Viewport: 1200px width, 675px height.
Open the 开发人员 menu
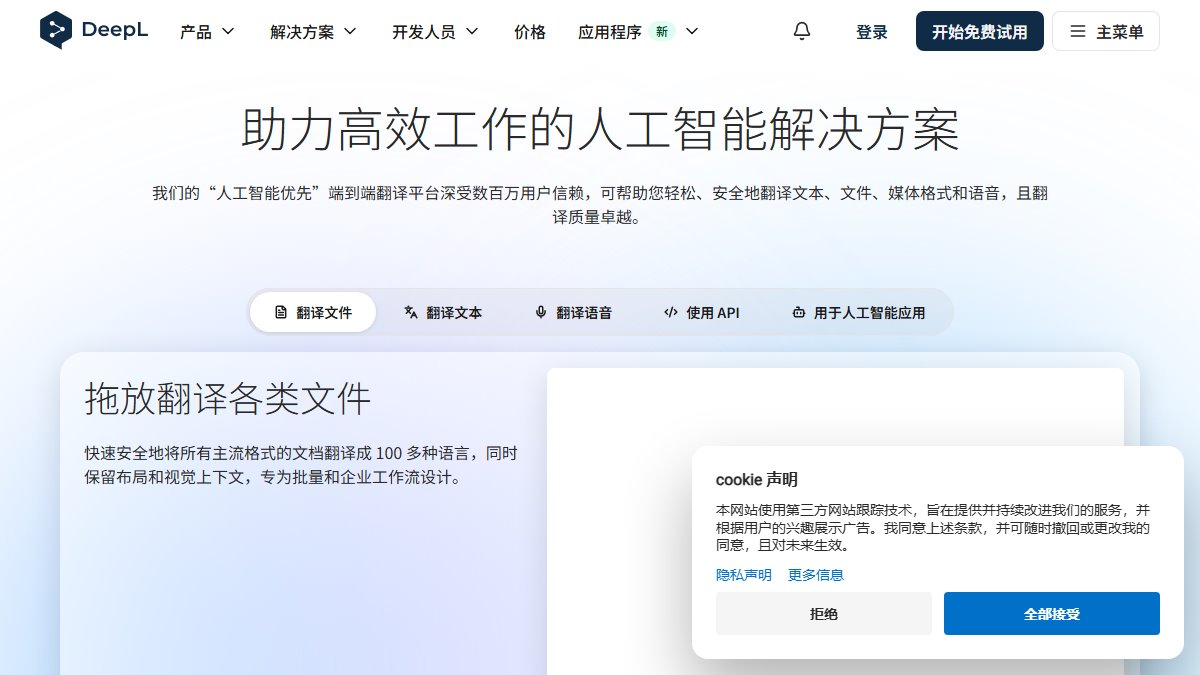pyautogui.click(x=436, y=32)
